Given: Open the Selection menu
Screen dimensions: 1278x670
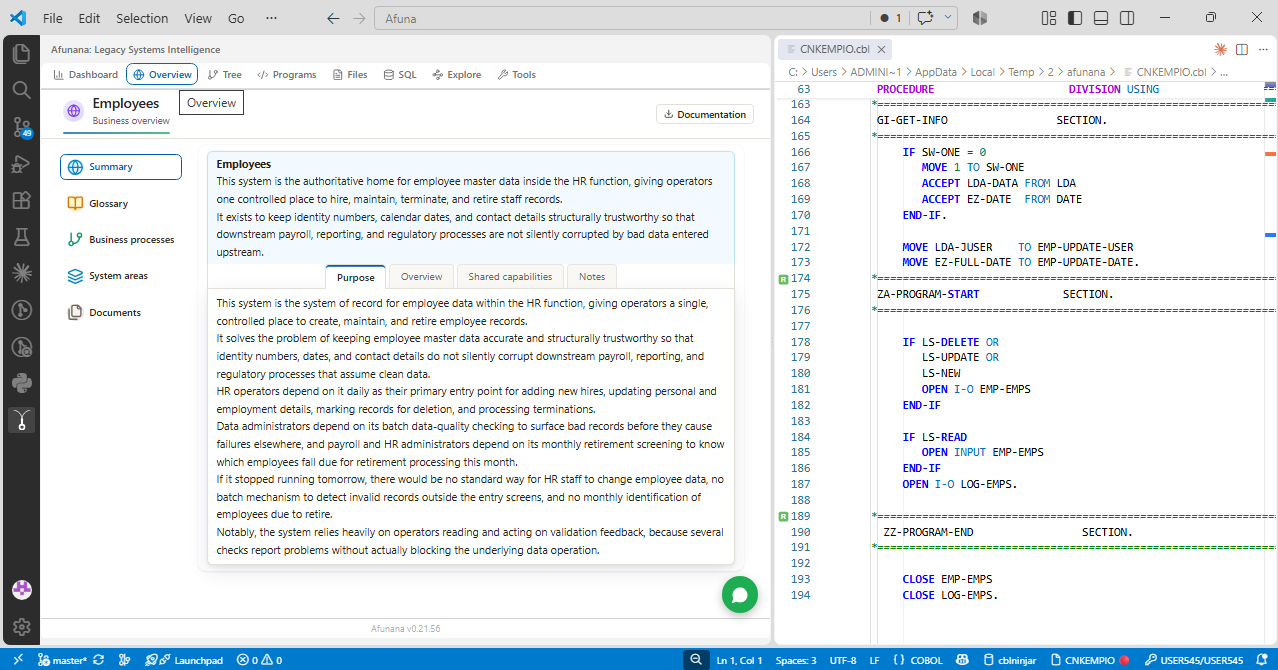Looking at the screenshot, I should (142, 18).
